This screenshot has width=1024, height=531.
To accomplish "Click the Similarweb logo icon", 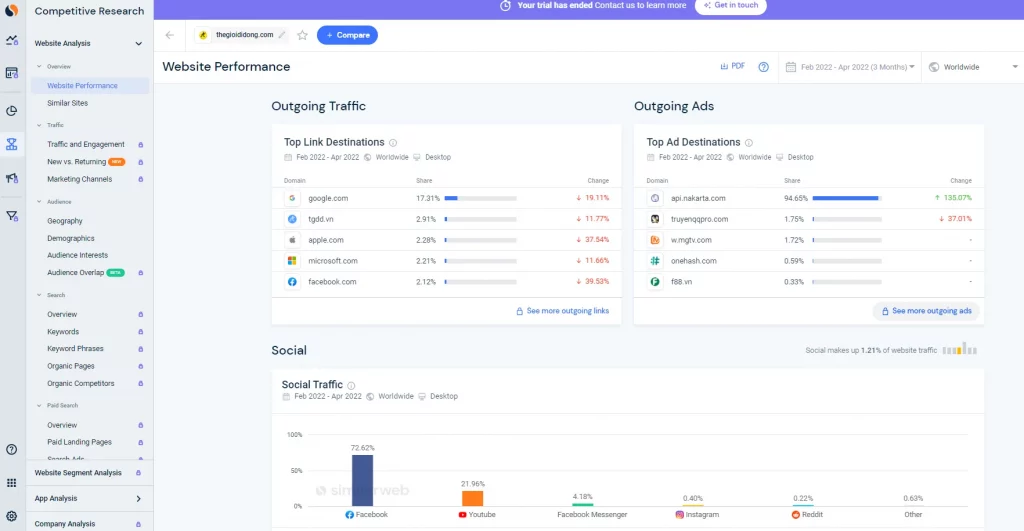I will coord(11,10).
